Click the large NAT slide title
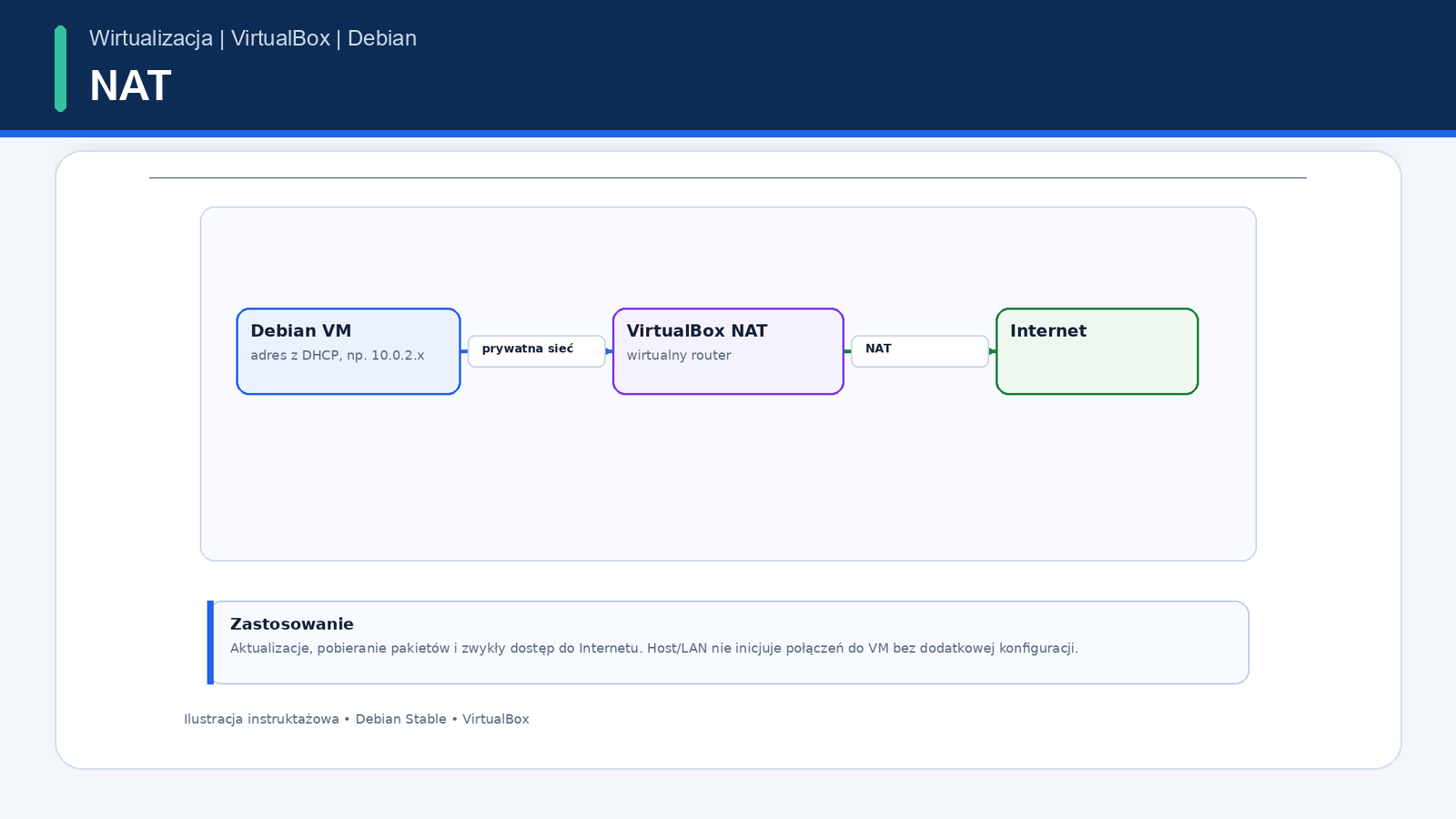The height and width of the screenshot is (819, 1456). coord(130,86)
